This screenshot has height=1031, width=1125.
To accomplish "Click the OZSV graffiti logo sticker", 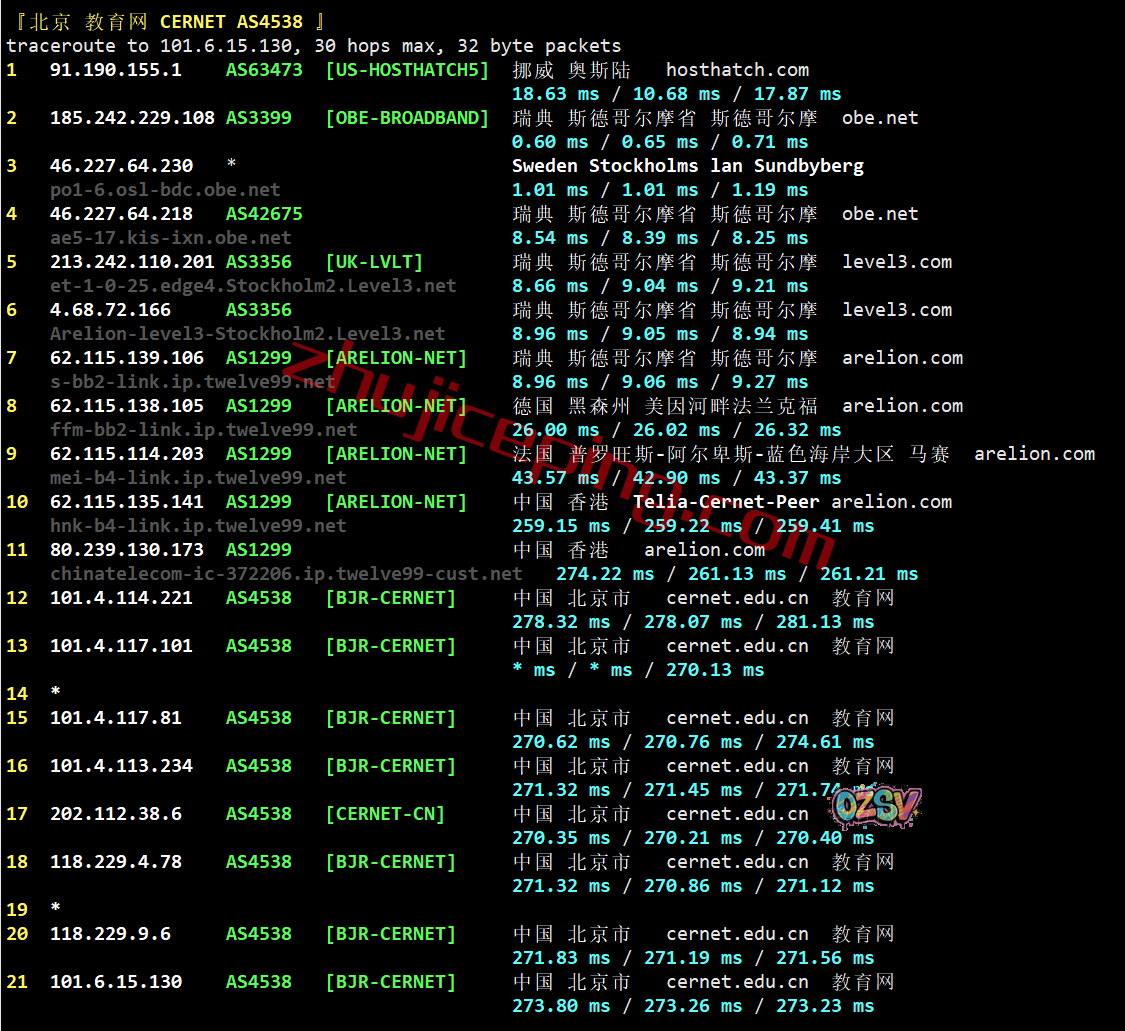I will pos(876,806).
